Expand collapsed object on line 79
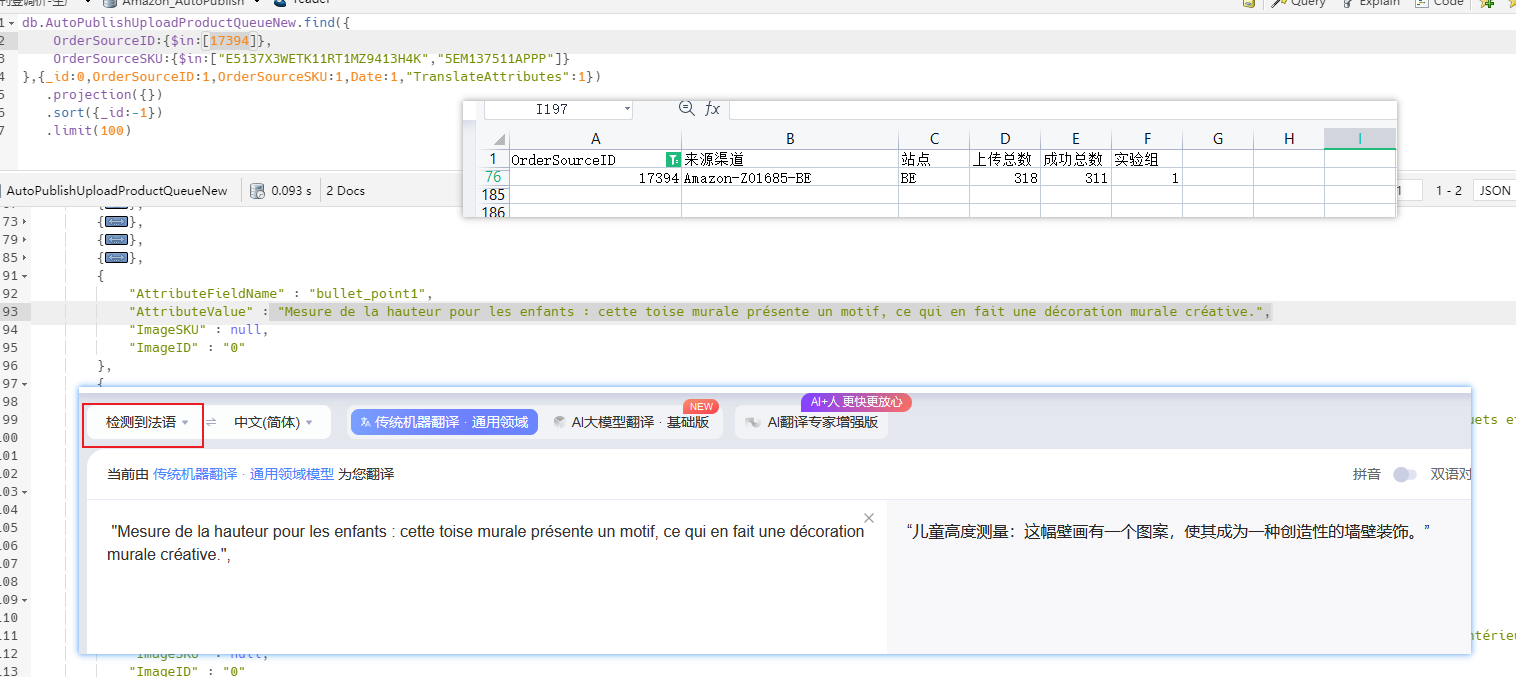The image size is (1516, 677). point(117,240)
